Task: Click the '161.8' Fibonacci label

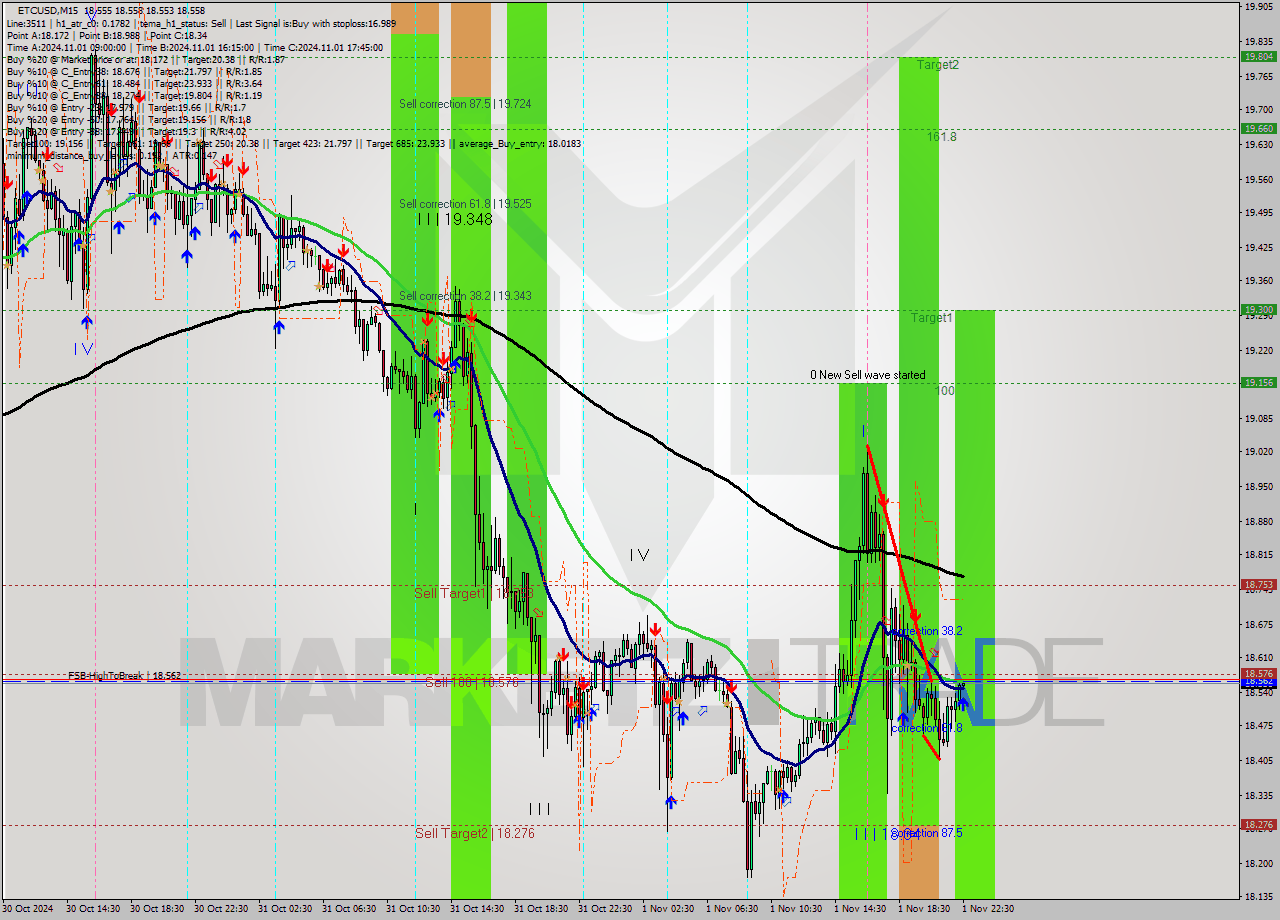Action: coord(941,136)
